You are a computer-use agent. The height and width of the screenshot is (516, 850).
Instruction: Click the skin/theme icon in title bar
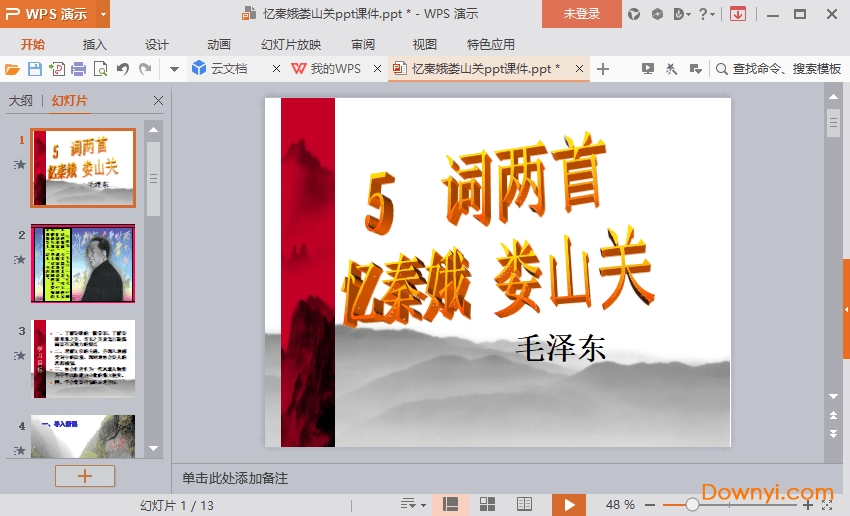(x=634, y=14)
